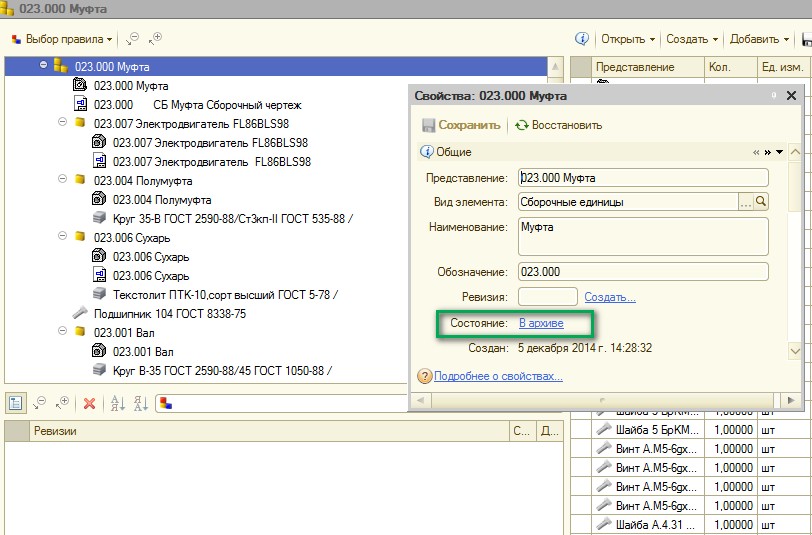Select Подшипник 104 ГОСТ 8338-75 tree item
The image size is (812, 535).
click(x=169, y=313)
